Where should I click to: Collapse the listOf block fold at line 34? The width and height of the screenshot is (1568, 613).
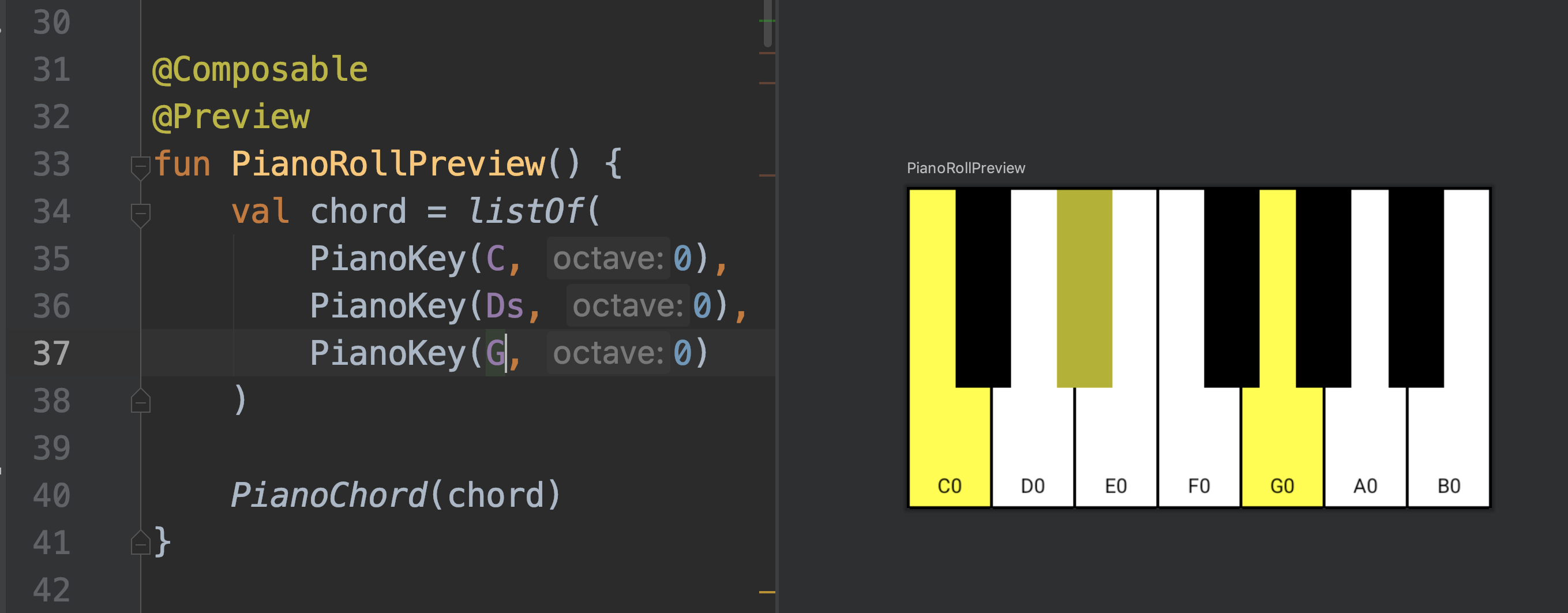coord(141,215)
